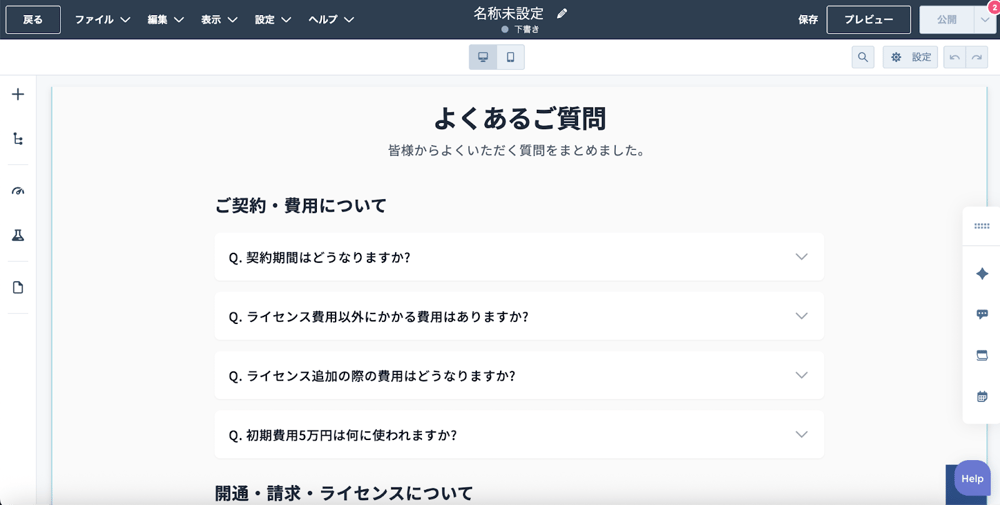Open the ヘルプ menu

point(331,20)
